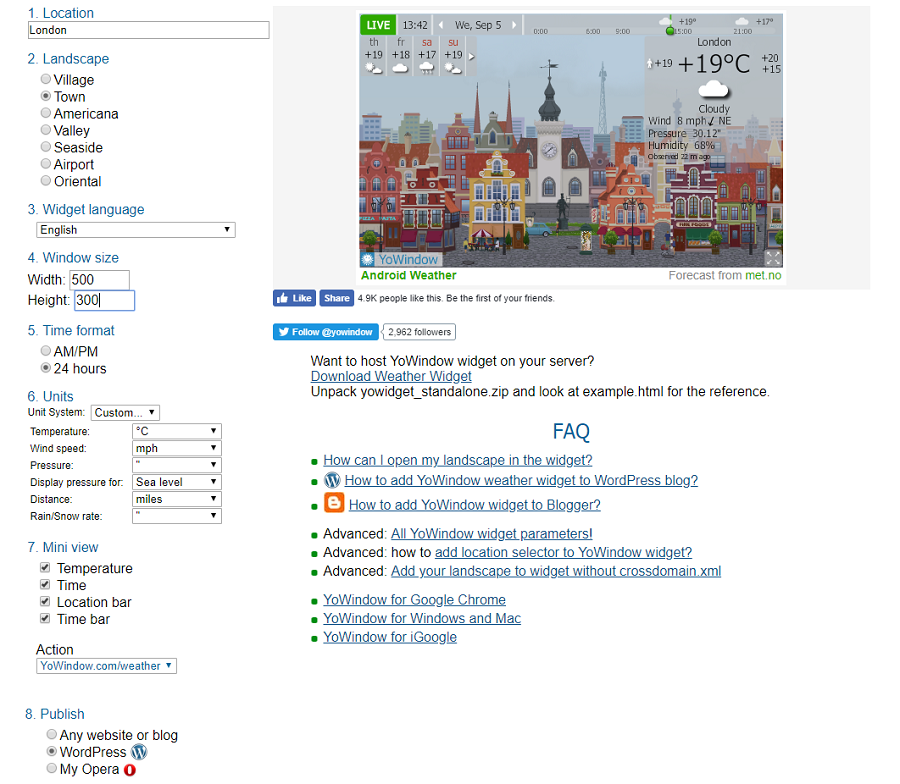Open the Temperature unit dropdown
Viewport: 900px width, 784px height.
(x=177, y=432)
